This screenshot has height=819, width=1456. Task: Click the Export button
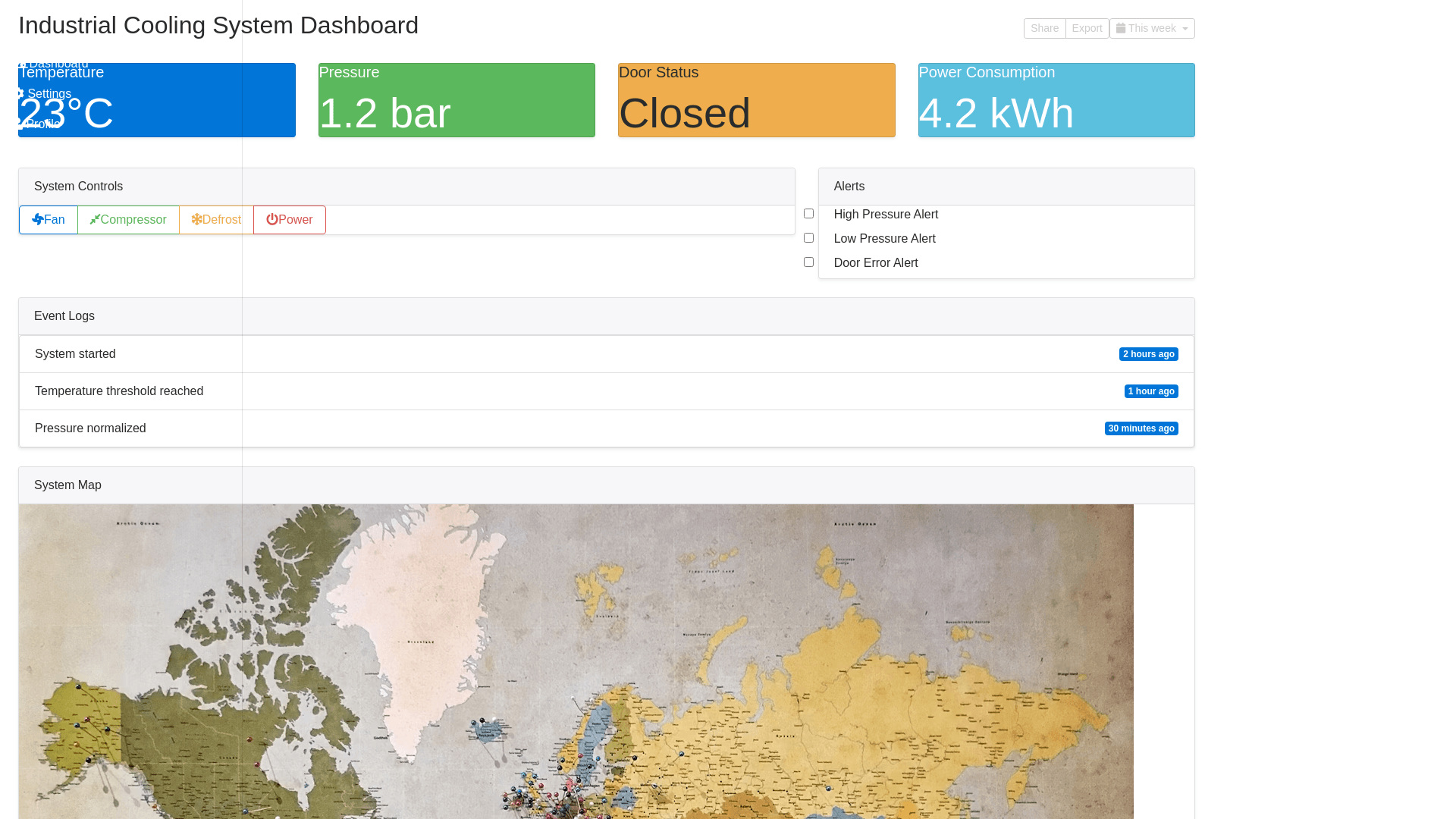coord(1087,29)
